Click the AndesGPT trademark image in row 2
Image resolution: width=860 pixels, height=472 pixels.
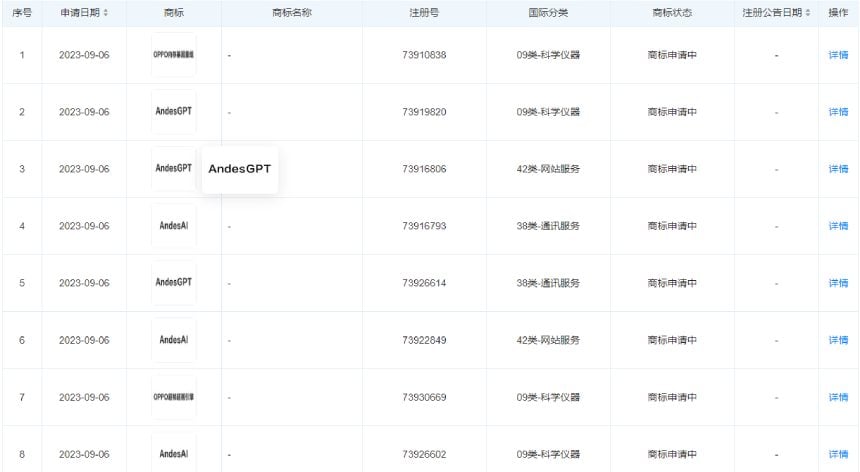point(173,112)
